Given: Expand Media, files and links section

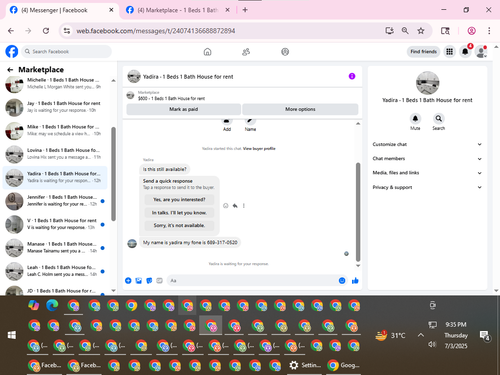Looking at the screenshot, I should 427,173.
